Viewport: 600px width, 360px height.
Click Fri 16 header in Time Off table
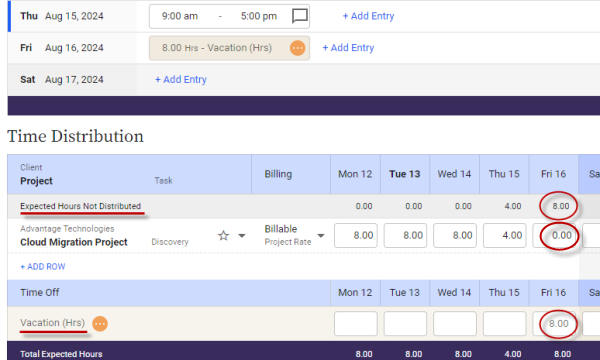pyautogui.click(x=553, y=293)
